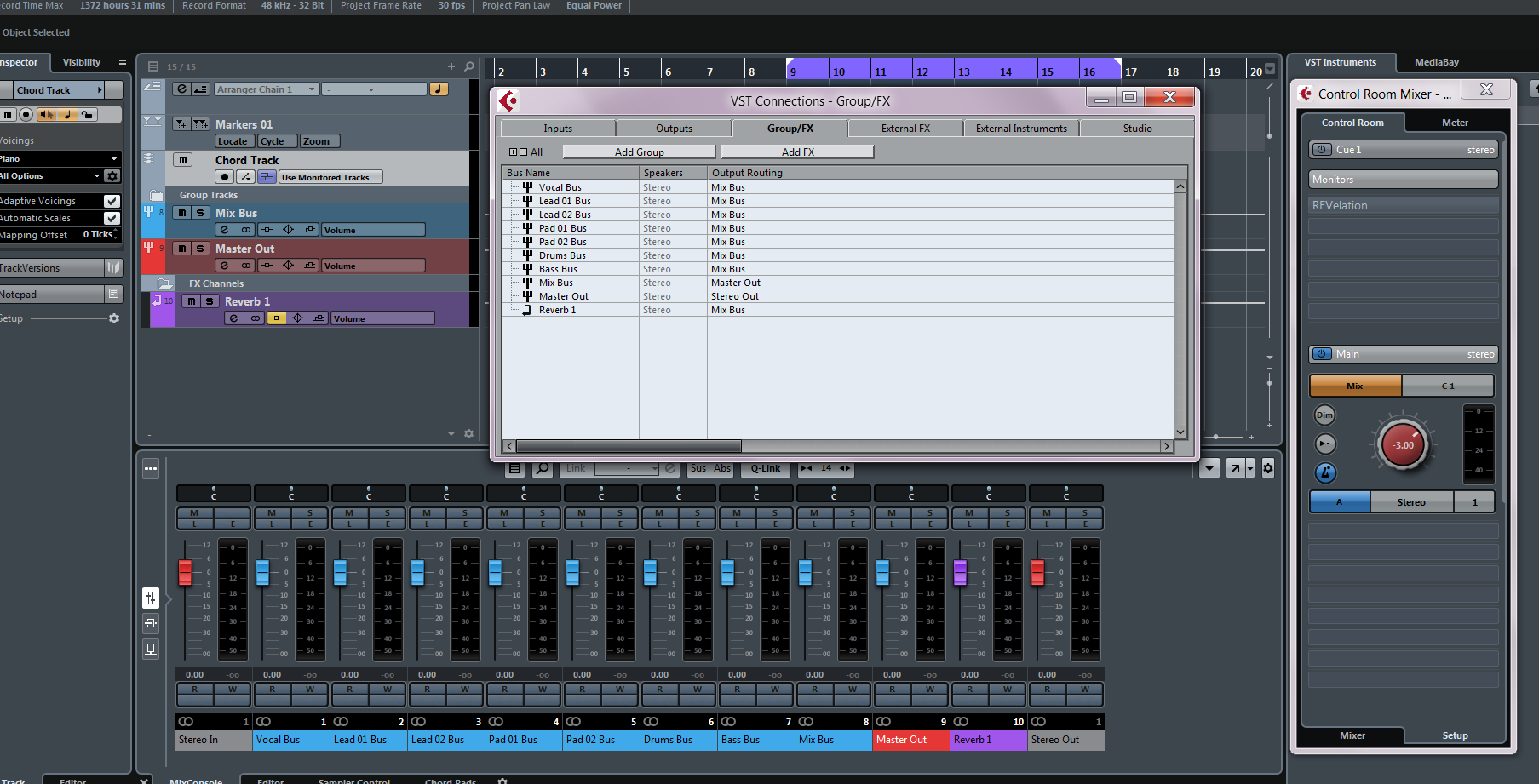
Task: Click the MixConsole left zone options icon
Action: [x=151, y=468]
